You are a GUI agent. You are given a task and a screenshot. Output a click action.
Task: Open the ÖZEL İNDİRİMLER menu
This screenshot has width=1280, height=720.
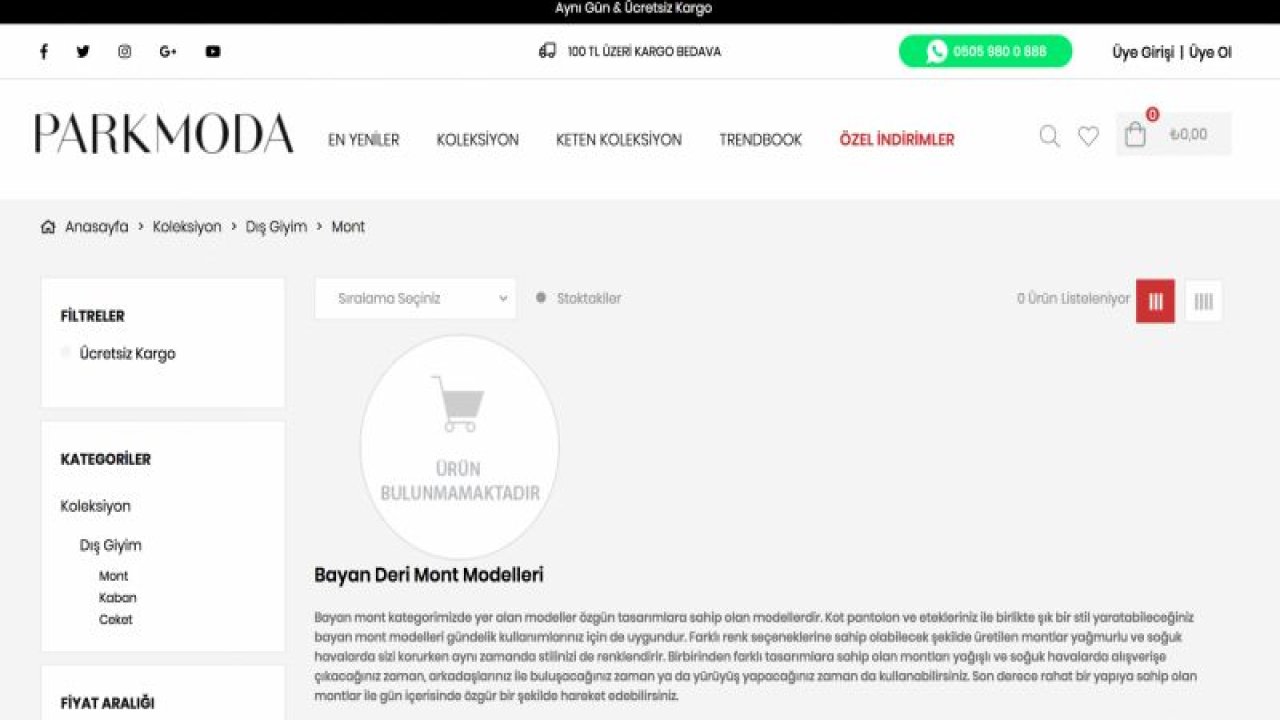[x=896, y=139]
